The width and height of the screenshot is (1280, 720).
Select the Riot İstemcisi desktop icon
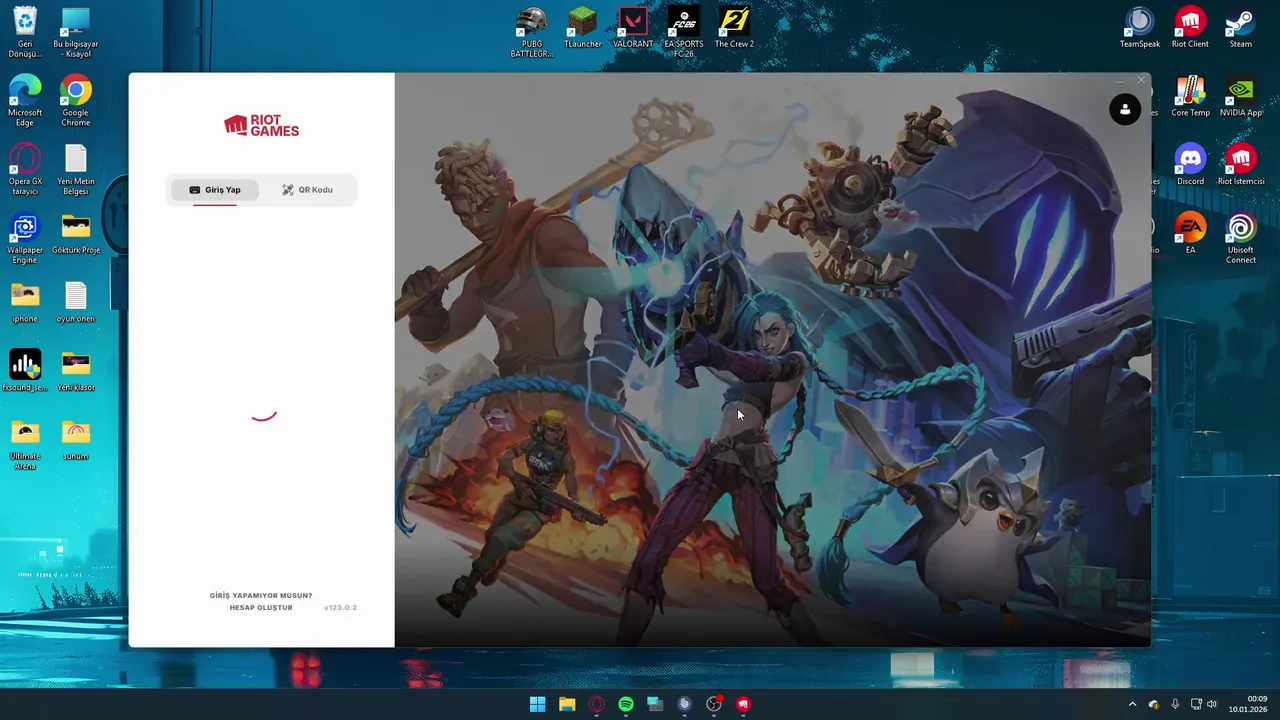point(1241,165)
